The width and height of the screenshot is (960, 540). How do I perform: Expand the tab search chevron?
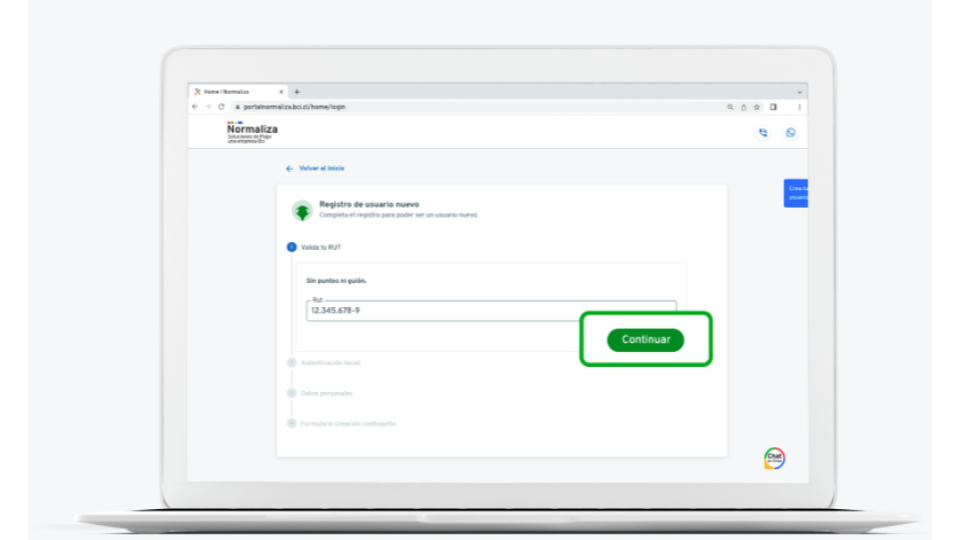click(x=799, y=91)
